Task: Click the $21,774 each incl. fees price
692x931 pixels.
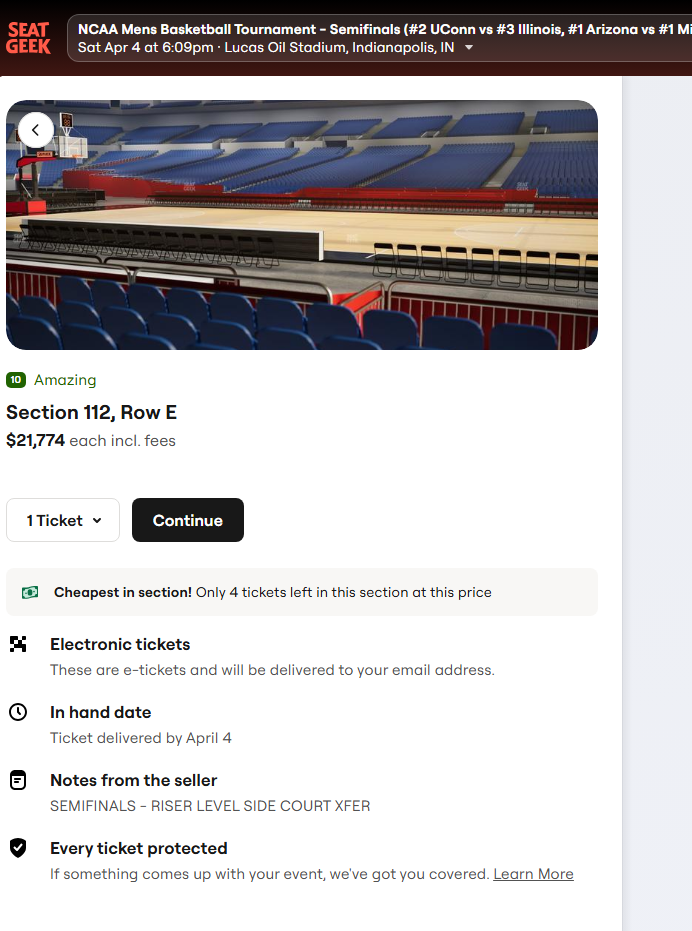Action: 91,441
